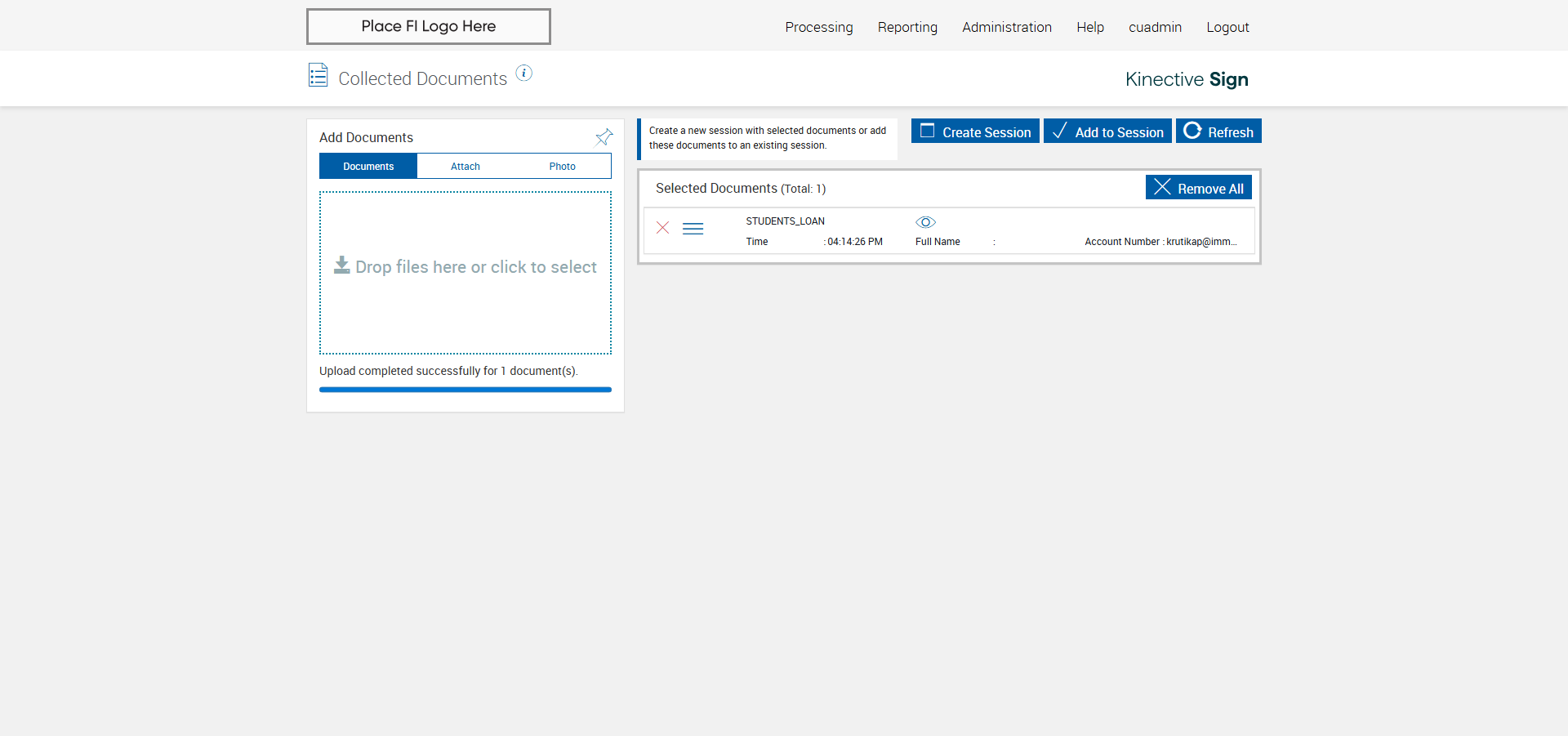Remove STUDENTS_LOAN with the X icon

663,228
